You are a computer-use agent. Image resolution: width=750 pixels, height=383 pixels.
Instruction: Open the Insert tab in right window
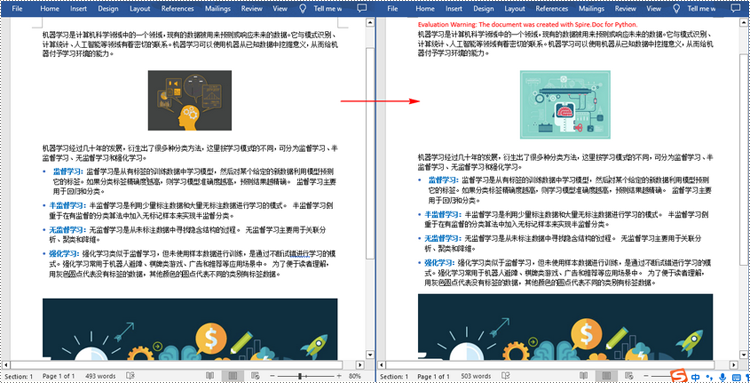click(454, 9)
